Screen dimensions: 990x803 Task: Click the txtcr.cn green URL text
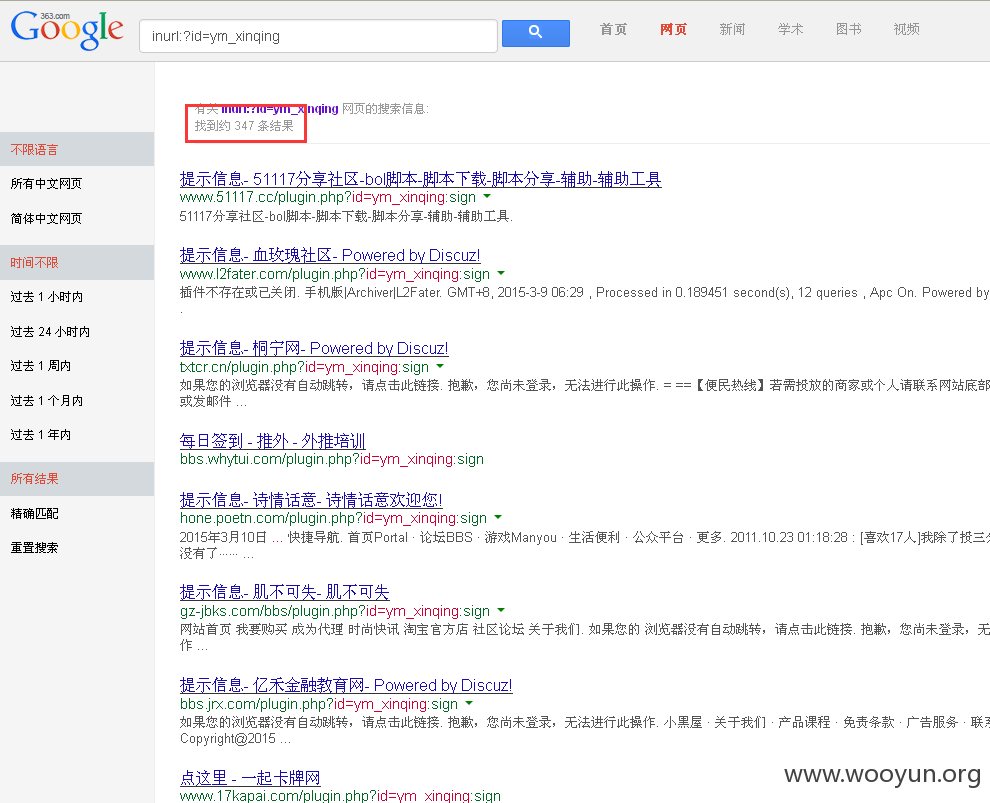304,367
